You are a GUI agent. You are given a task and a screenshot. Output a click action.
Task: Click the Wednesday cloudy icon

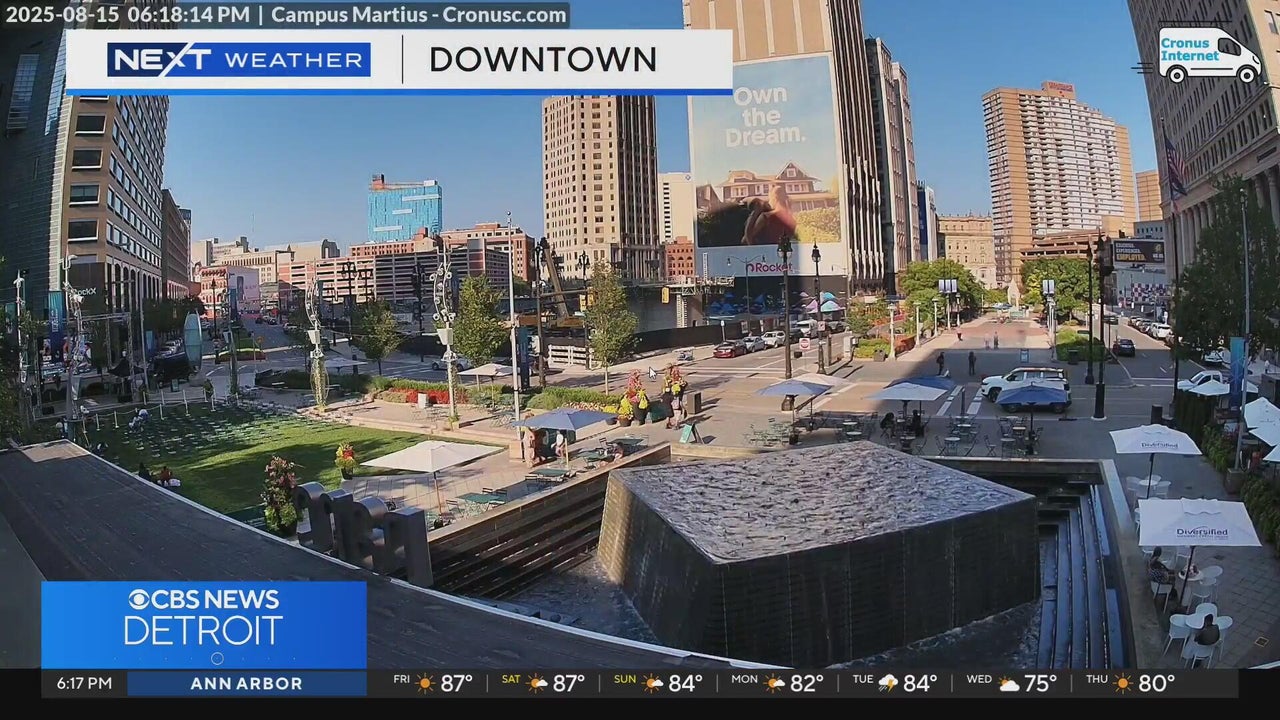(1008, 684)
